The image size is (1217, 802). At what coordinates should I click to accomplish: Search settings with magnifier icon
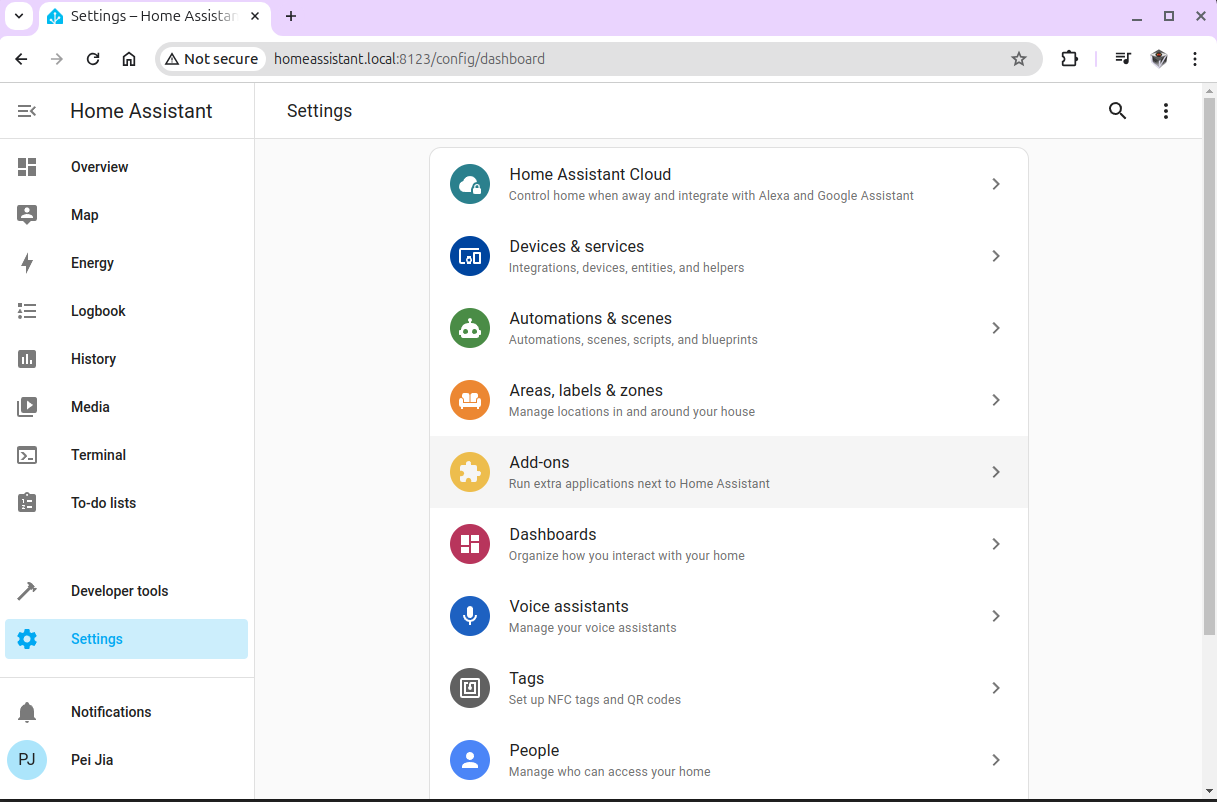(1118, 111)
